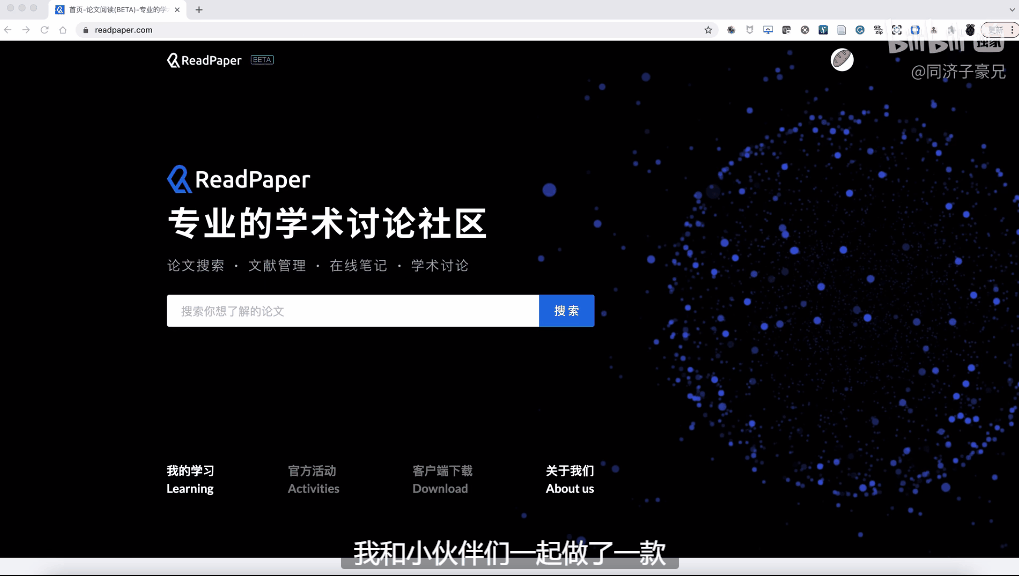The height and width of the screenshot is (576, 1019).
Task: Click the 更新 browser update button
Action: pos(997,30)
